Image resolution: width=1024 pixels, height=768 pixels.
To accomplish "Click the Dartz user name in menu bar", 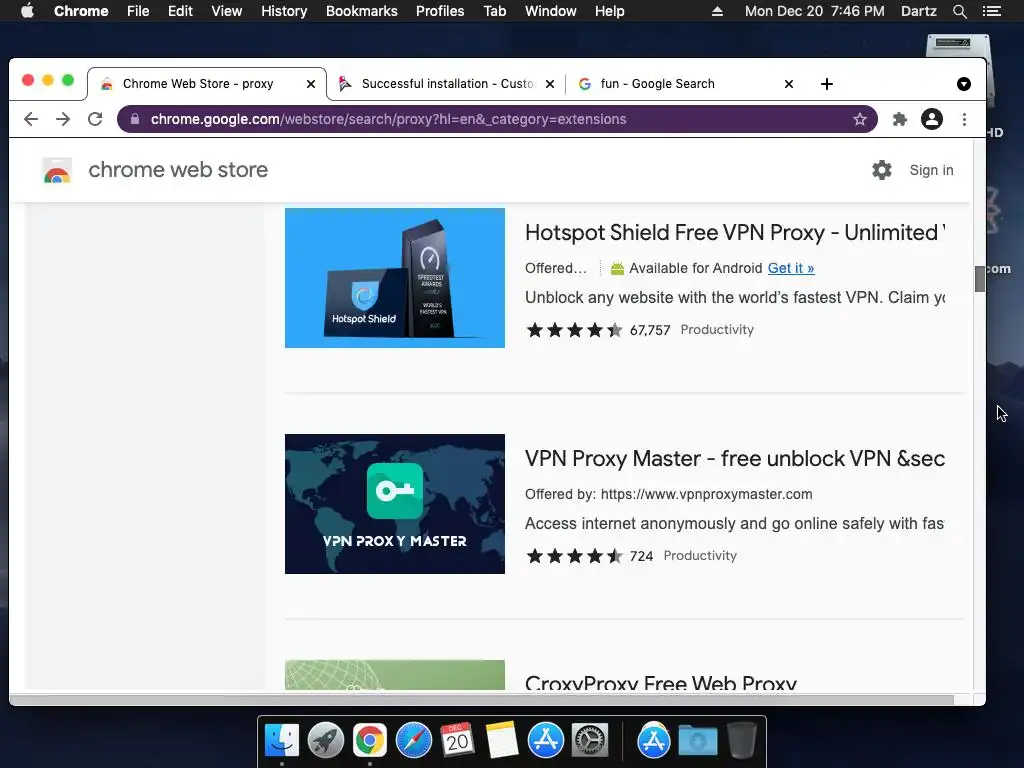I will coord(918,11).
